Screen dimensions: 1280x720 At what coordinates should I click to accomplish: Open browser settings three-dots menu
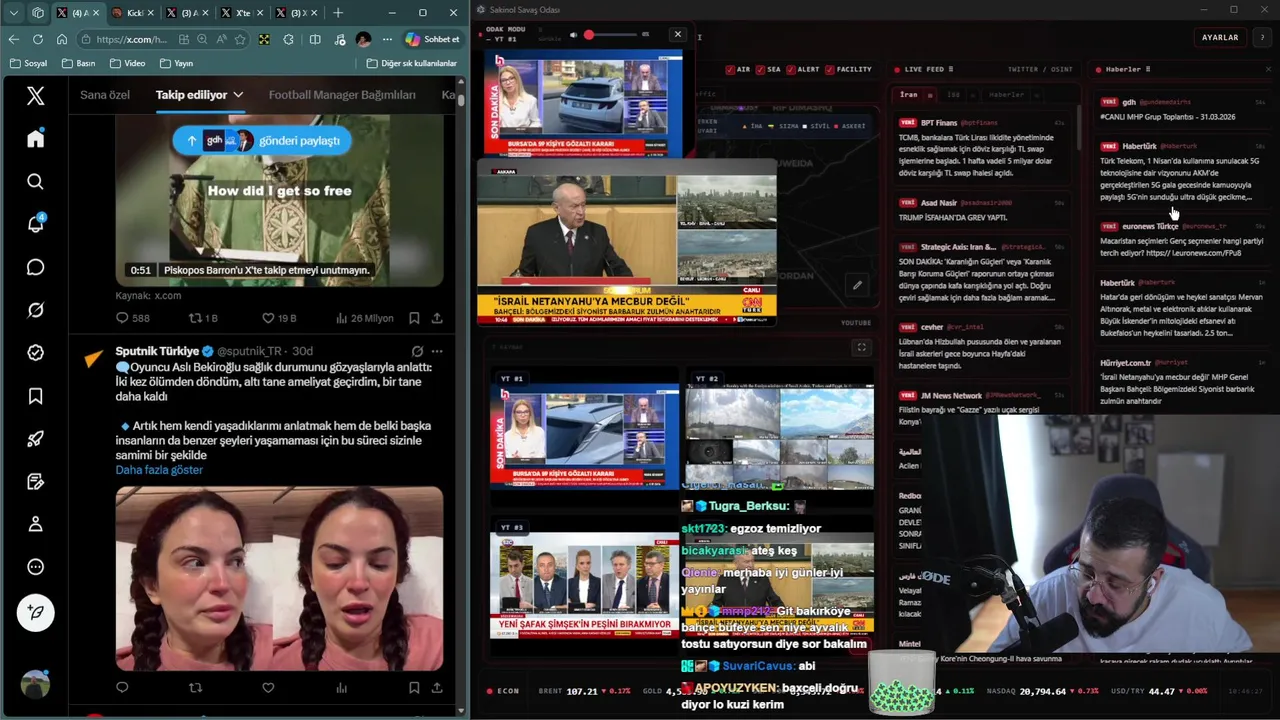[387, 39]
